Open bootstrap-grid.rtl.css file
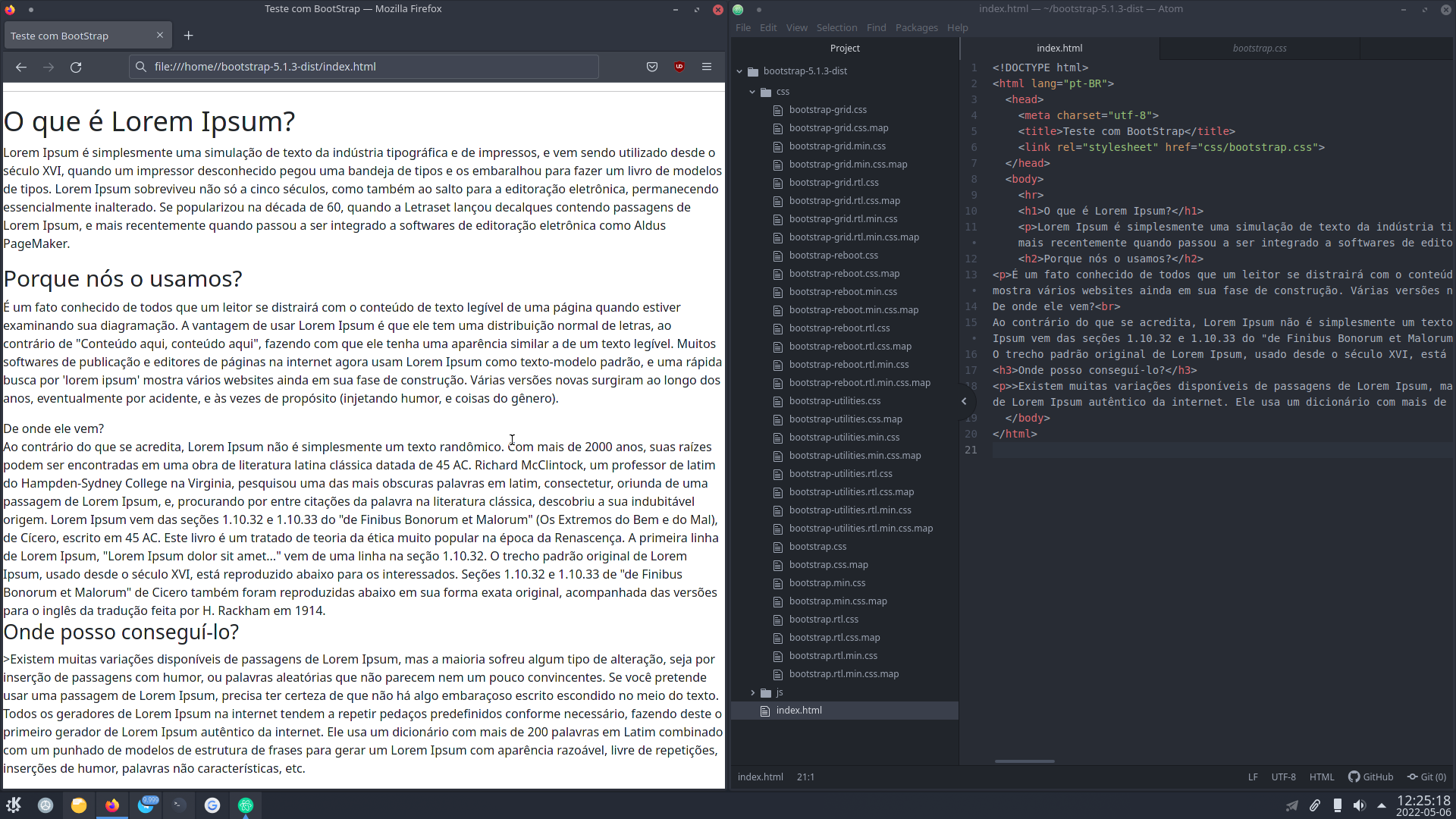Image resolution: width=1456 pixels, height=819 pixels. point(833,183)
